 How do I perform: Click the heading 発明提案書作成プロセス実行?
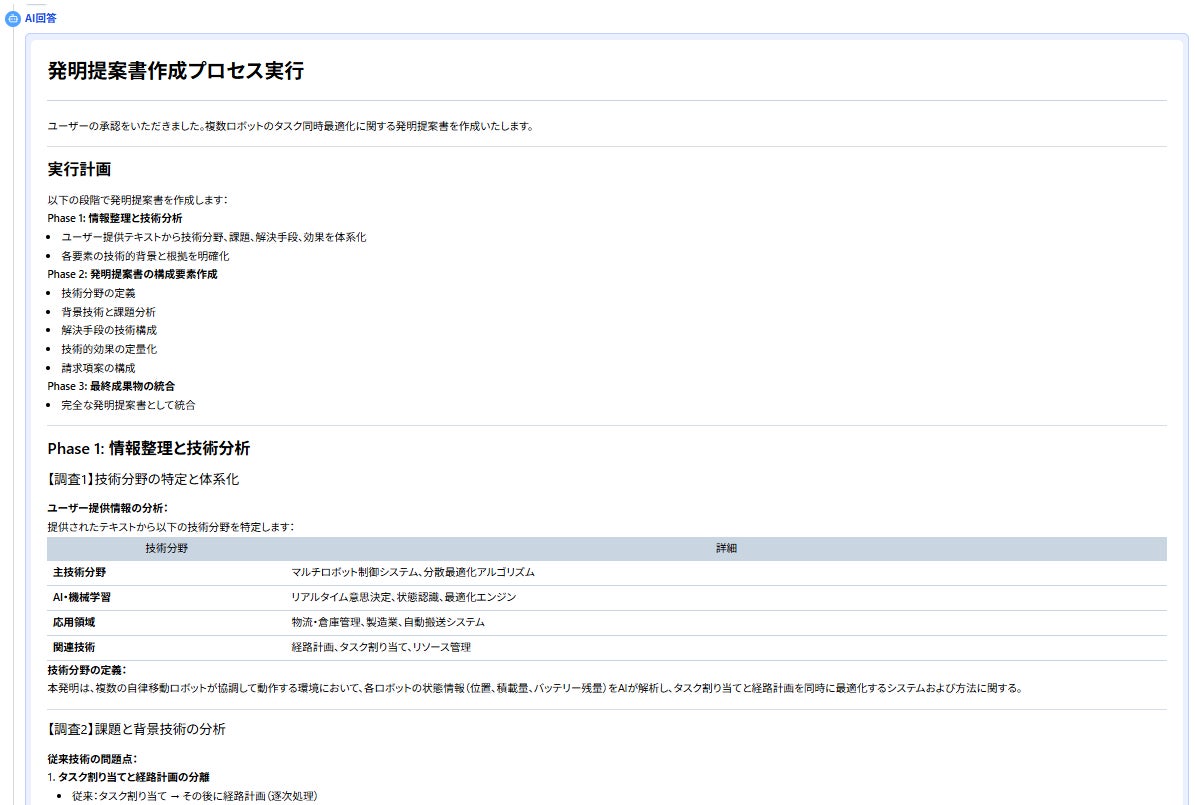[x=176, y=71]
